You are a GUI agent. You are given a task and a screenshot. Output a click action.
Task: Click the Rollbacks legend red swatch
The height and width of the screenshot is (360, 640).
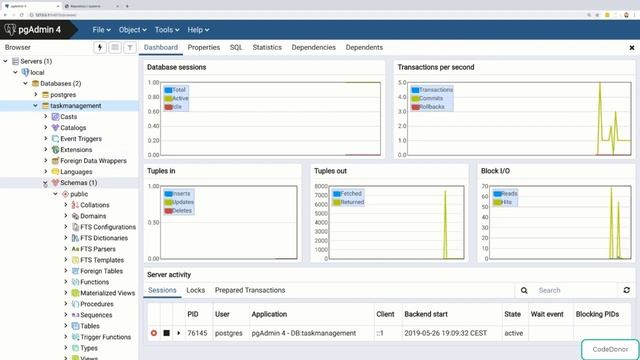pos(416,107)
